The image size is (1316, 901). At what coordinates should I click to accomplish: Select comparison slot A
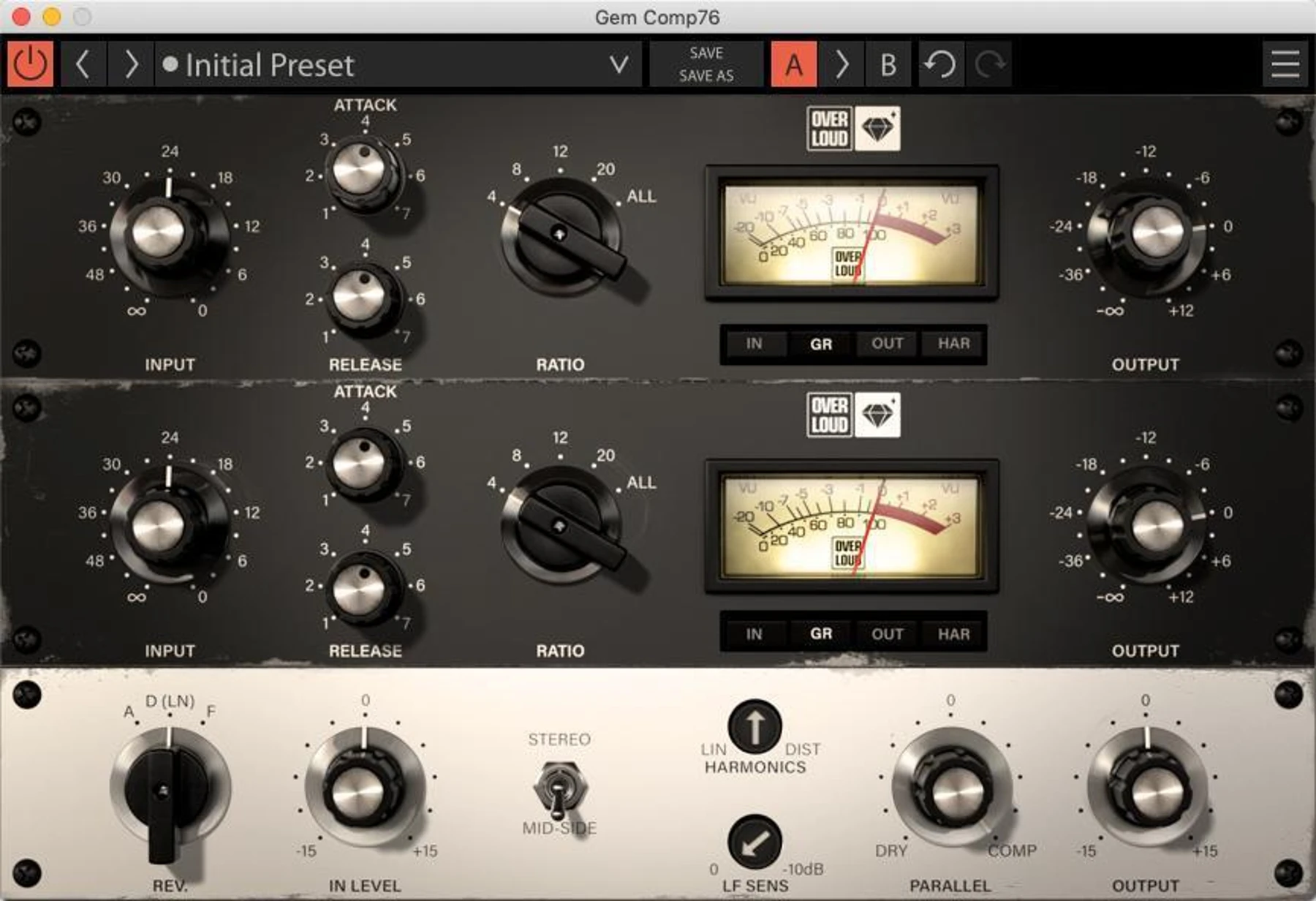pyautogui.click(x=794, y=64)
